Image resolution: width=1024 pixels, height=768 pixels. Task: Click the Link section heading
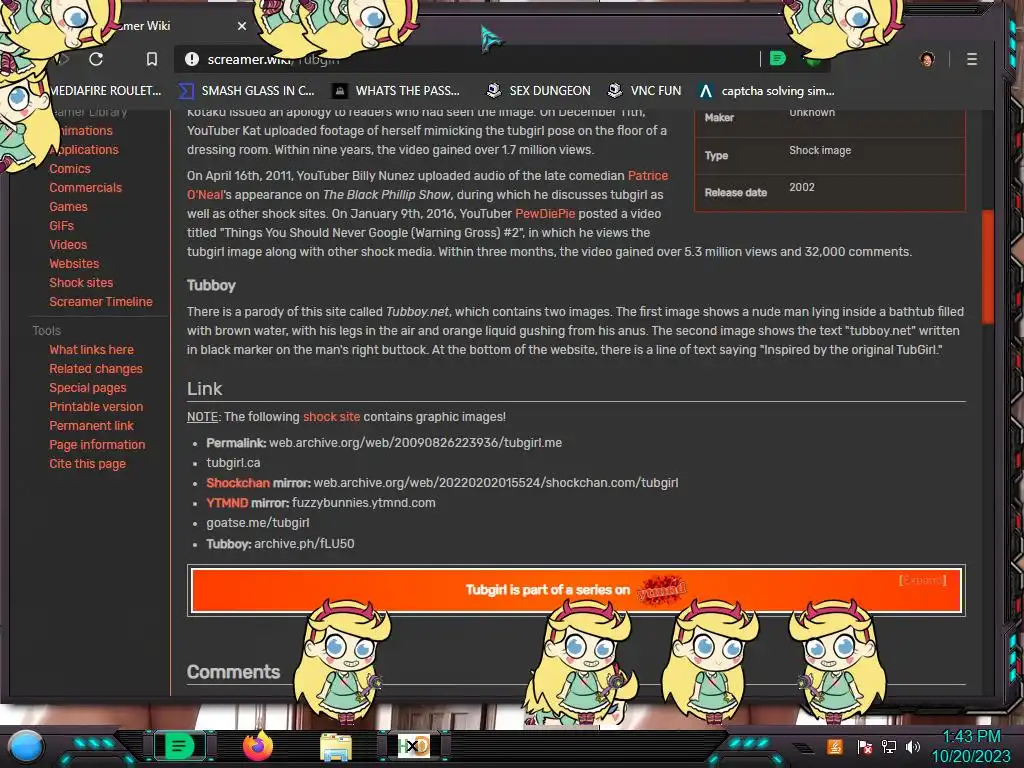204,389
